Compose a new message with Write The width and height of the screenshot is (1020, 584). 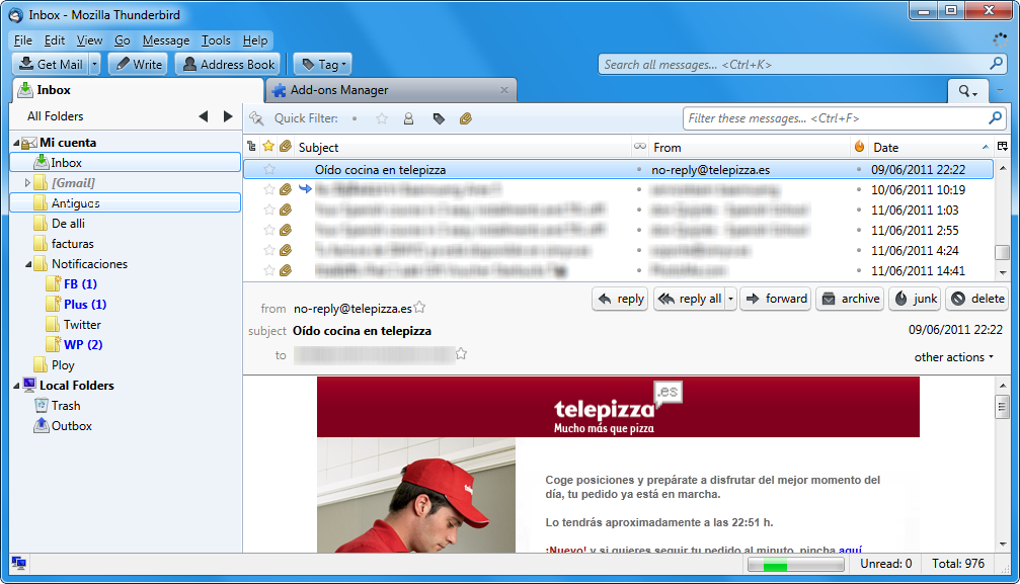[139, 64]
